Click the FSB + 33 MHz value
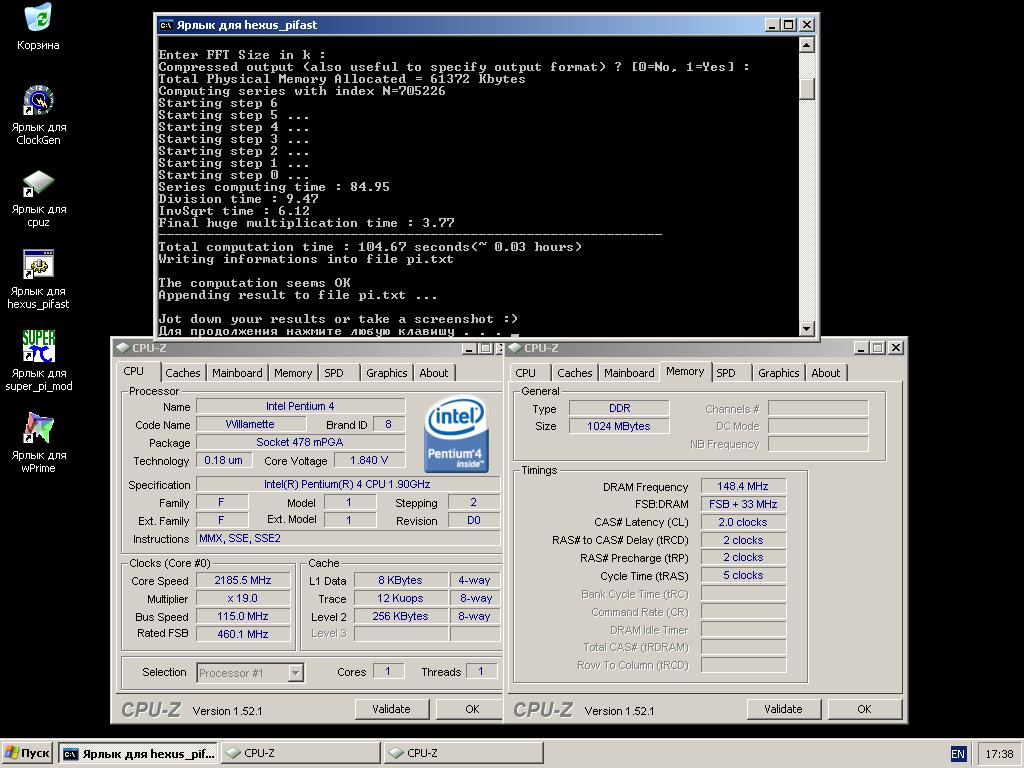The height and width of the screenshot is (768, 1024). point(743,504)
